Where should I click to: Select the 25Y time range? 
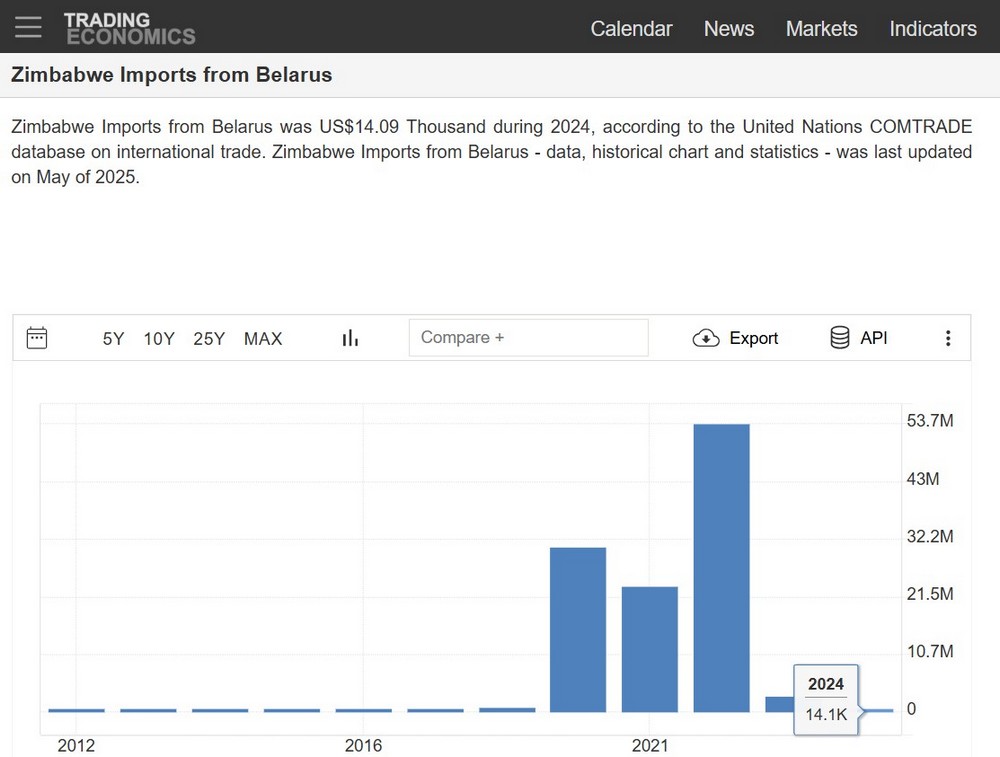coord(209,339)
